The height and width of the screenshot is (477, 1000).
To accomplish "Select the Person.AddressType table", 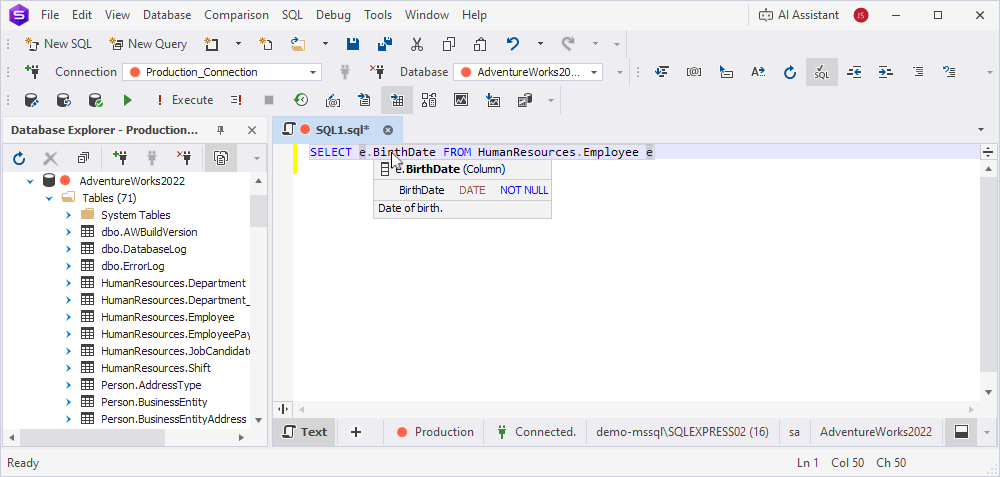I will click(x=151, y=385).
